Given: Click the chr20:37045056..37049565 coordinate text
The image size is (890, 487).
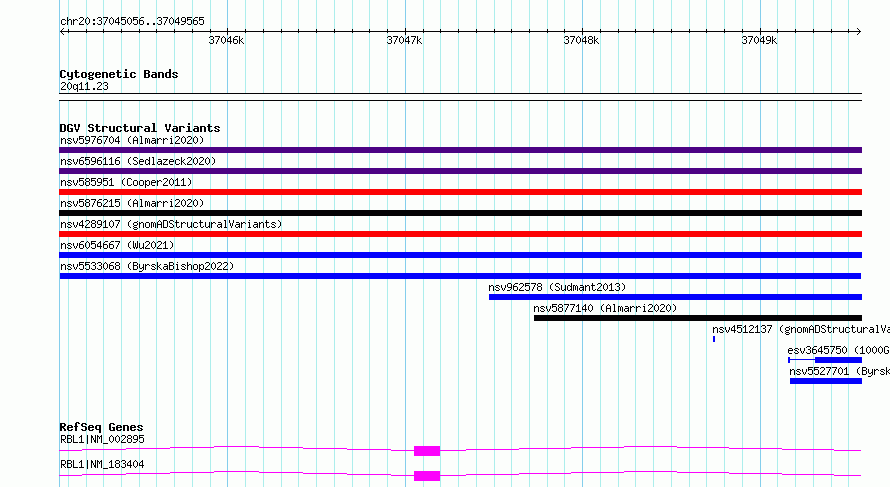Looking at the screenshot, I should [132, 21].
